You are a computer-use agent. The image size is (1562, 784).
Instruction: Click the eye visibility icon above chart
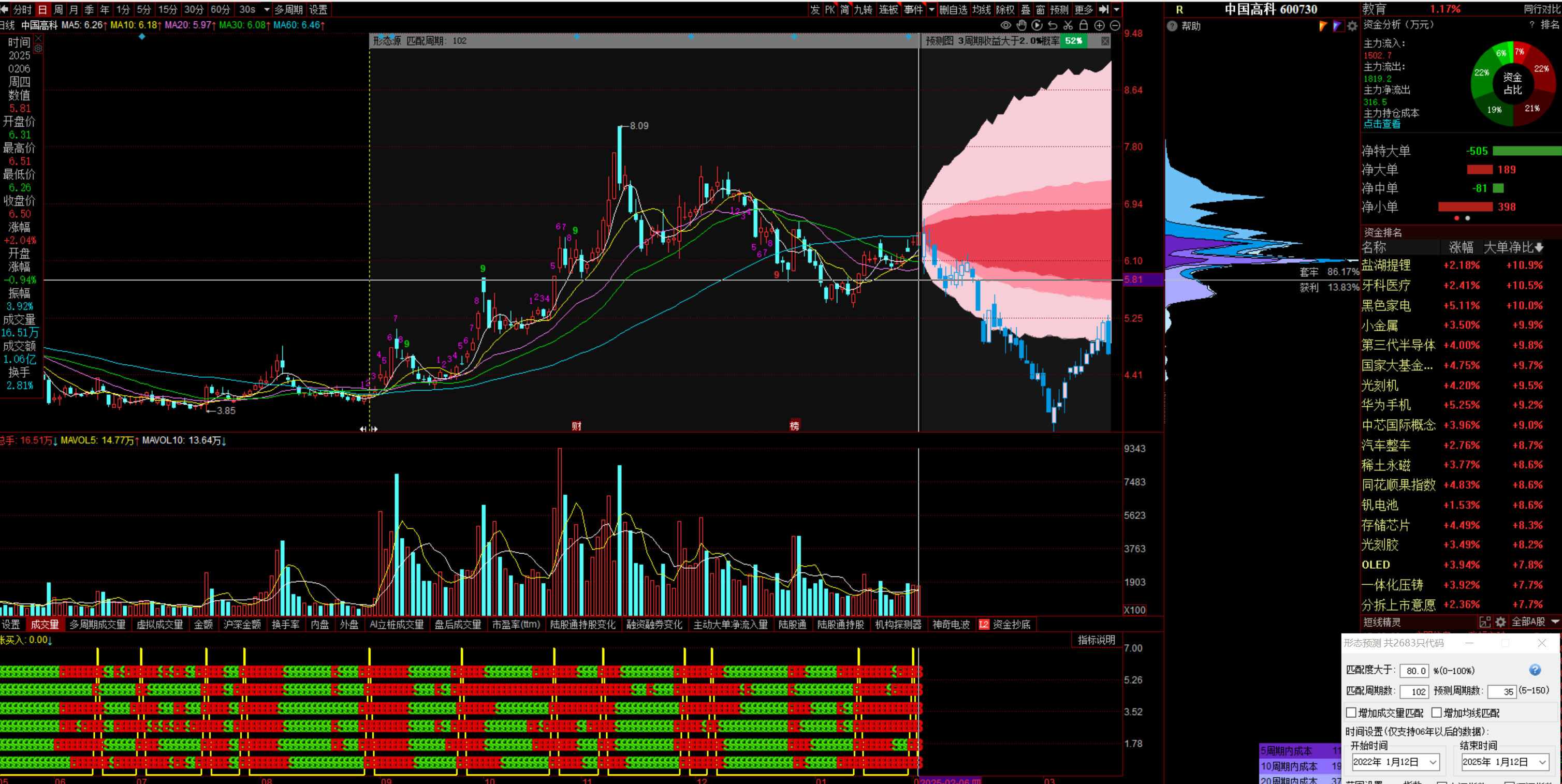pos(1005,25)
